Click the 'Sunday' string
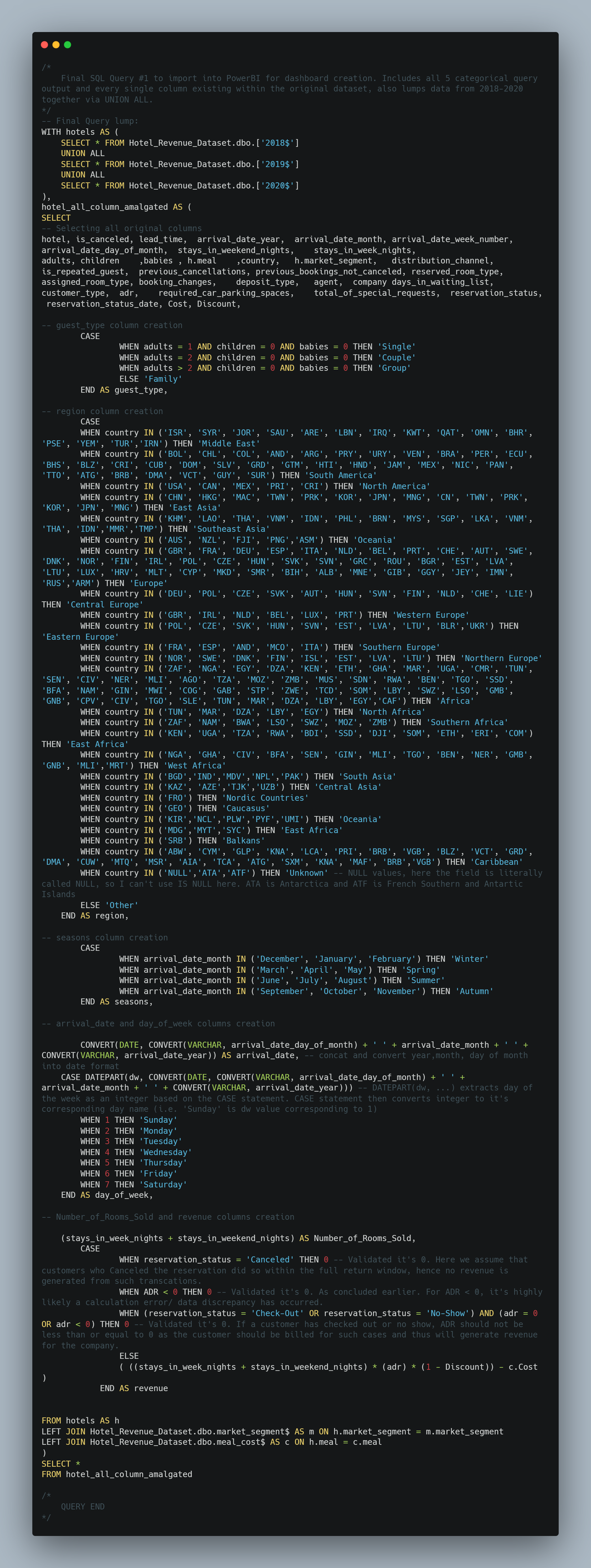Viewport: 591px width, 1568px height. [158, 1120]
